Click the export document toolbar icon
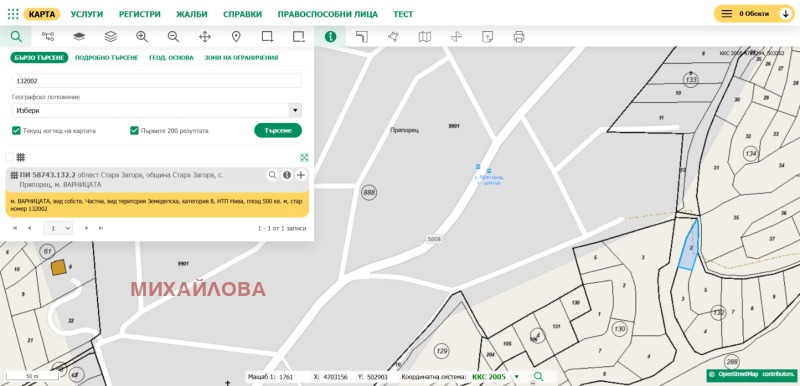Image resolution: width=800 pixels, height=386 pixels. (x=488, y=37)
